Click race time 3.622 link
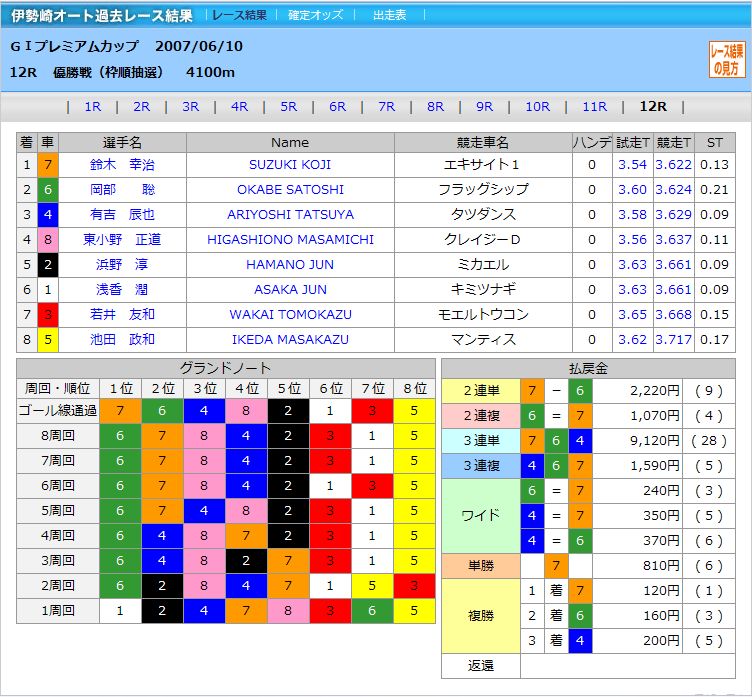Screen dimensions: 752x697 [x=673, y=165]
